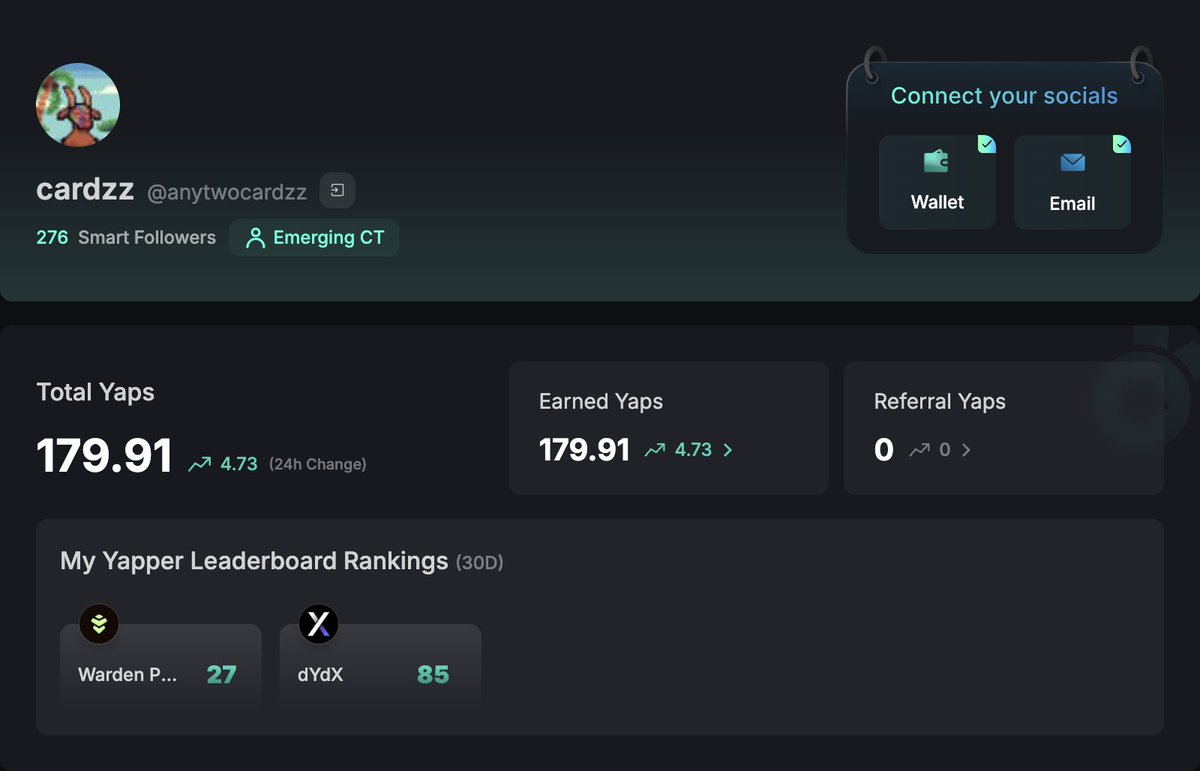Click the Total Yaps 179.91 value
The image size is (1200, 771).
(x=105, y=456)
